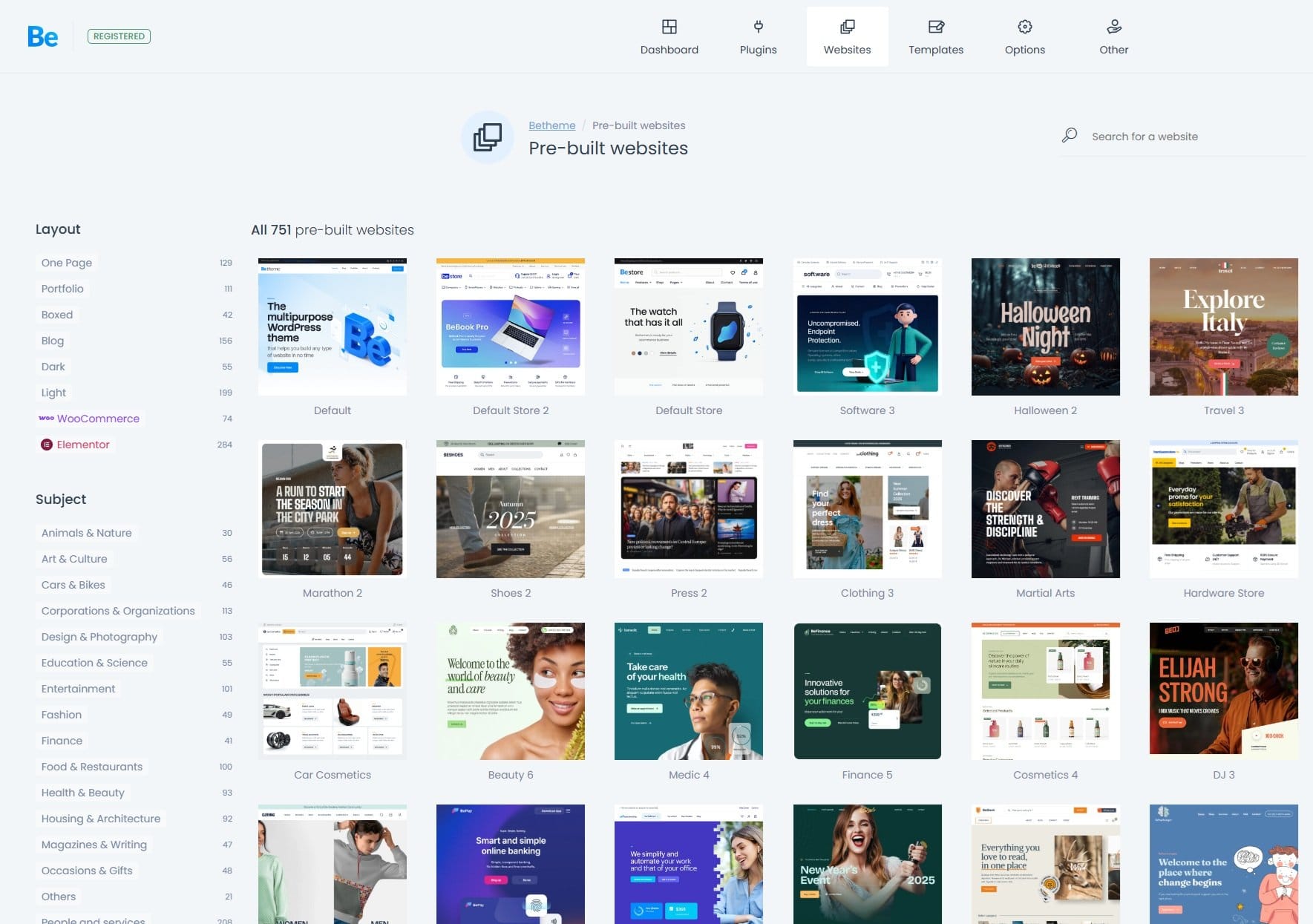
Task: Open the Halloween 2 thumbnail
Action: click(1045, 327)
